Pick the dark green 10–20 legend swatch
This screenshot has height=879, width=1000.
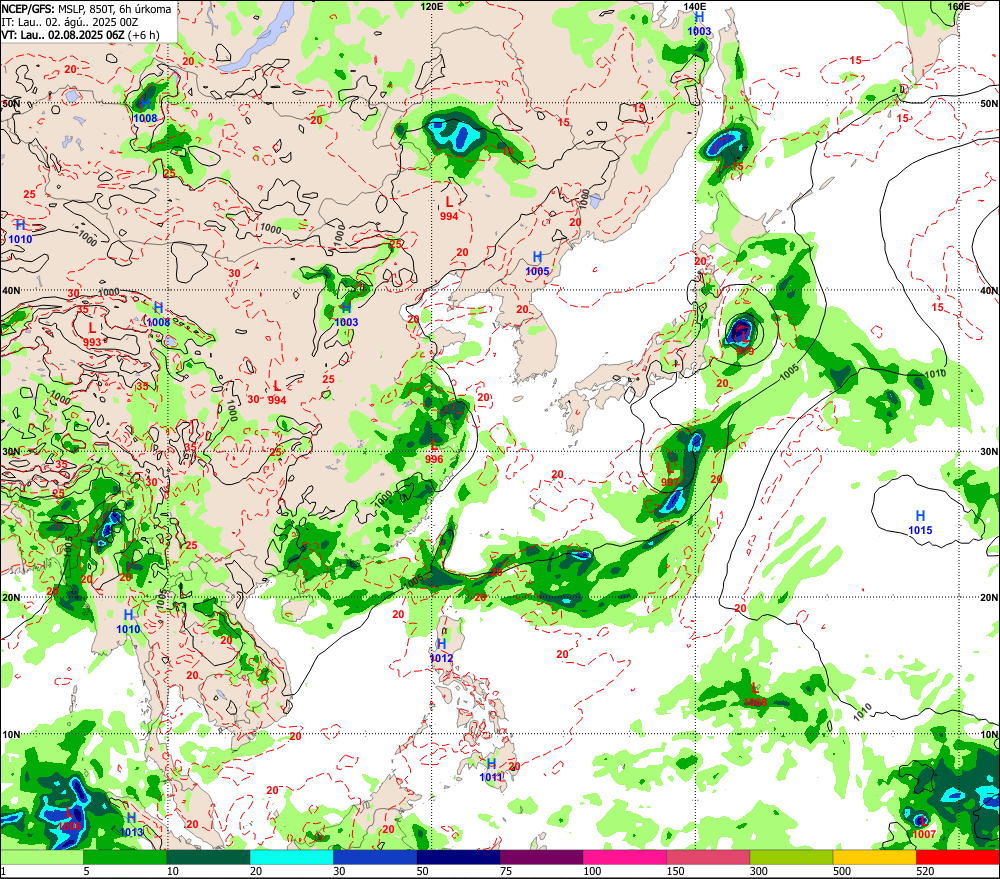(x=208, y=857)
